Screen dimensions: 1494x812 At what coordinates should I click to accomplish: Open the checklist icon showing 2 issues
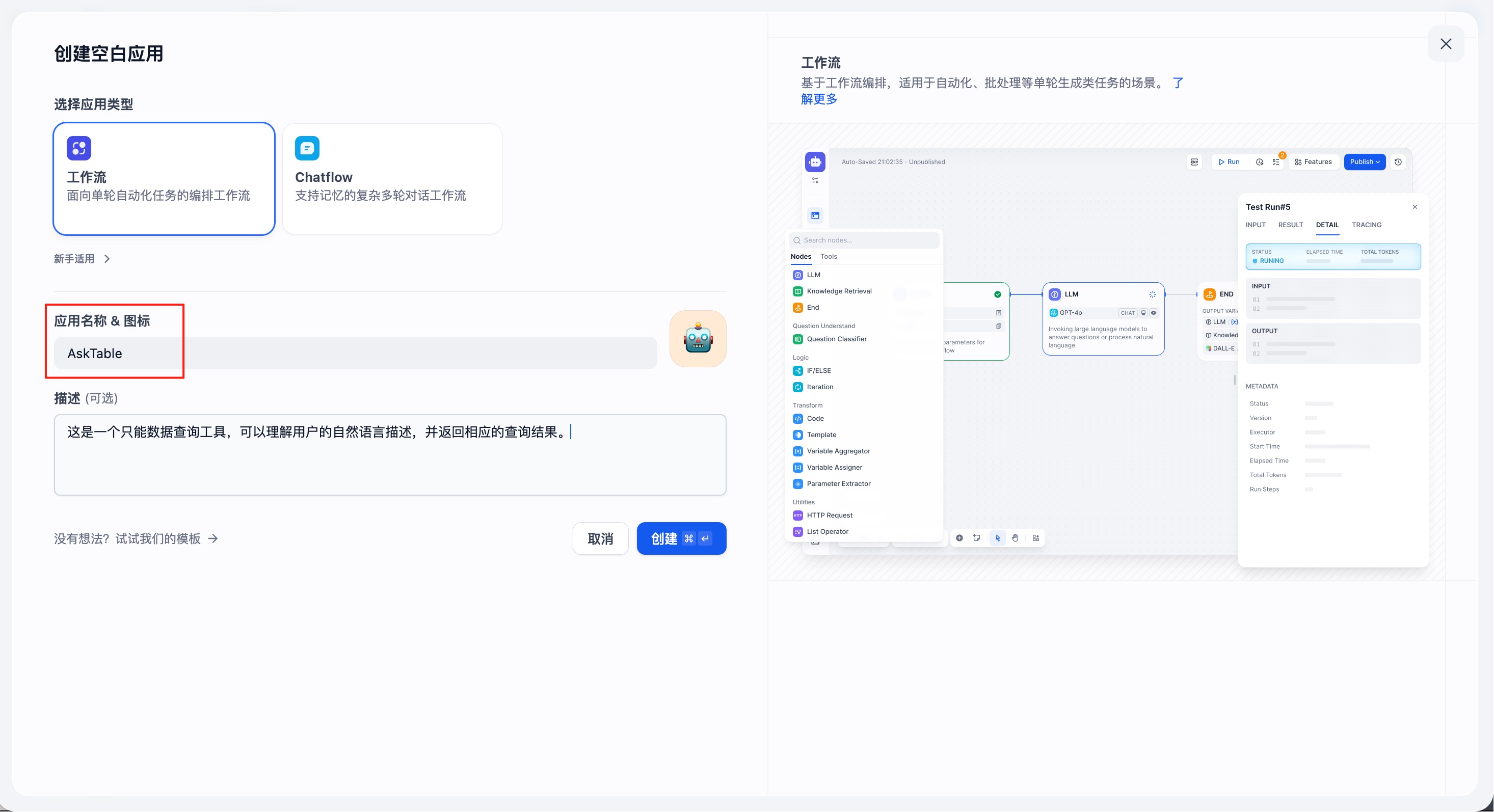[x=1274, y=162]
